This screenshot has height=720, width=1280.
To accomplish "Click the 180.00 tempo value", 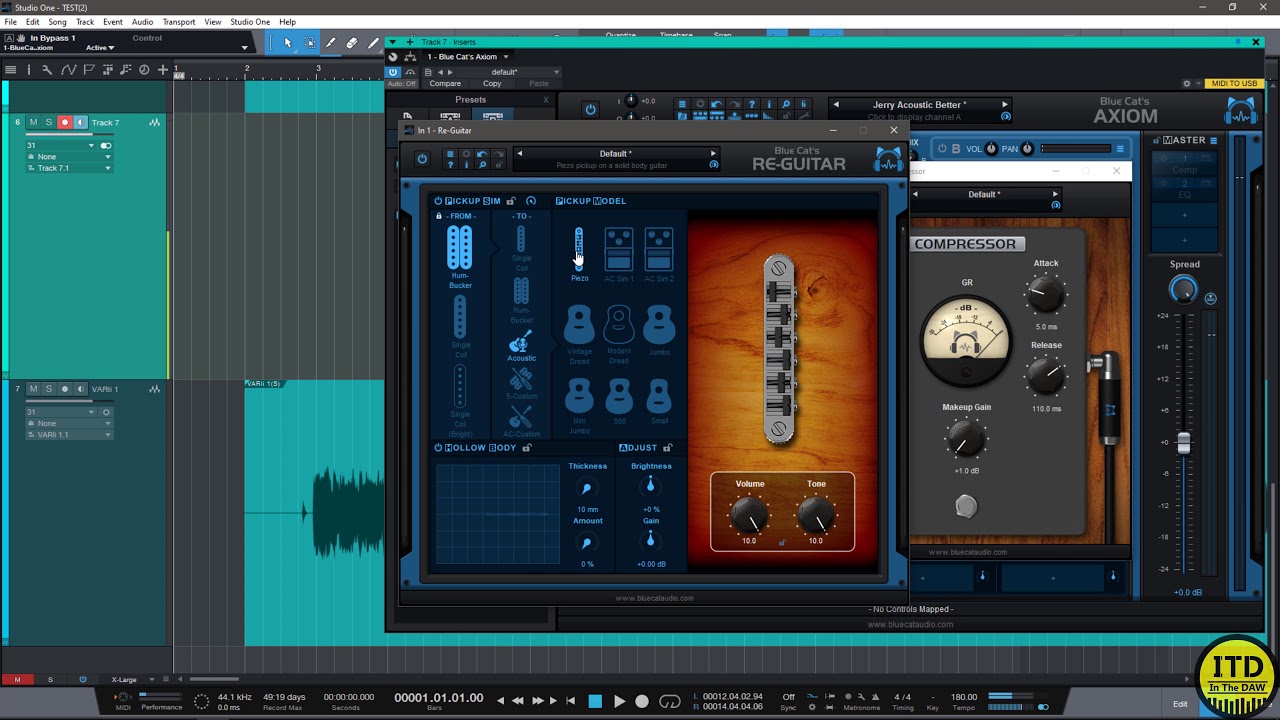I will click(964, 697).
